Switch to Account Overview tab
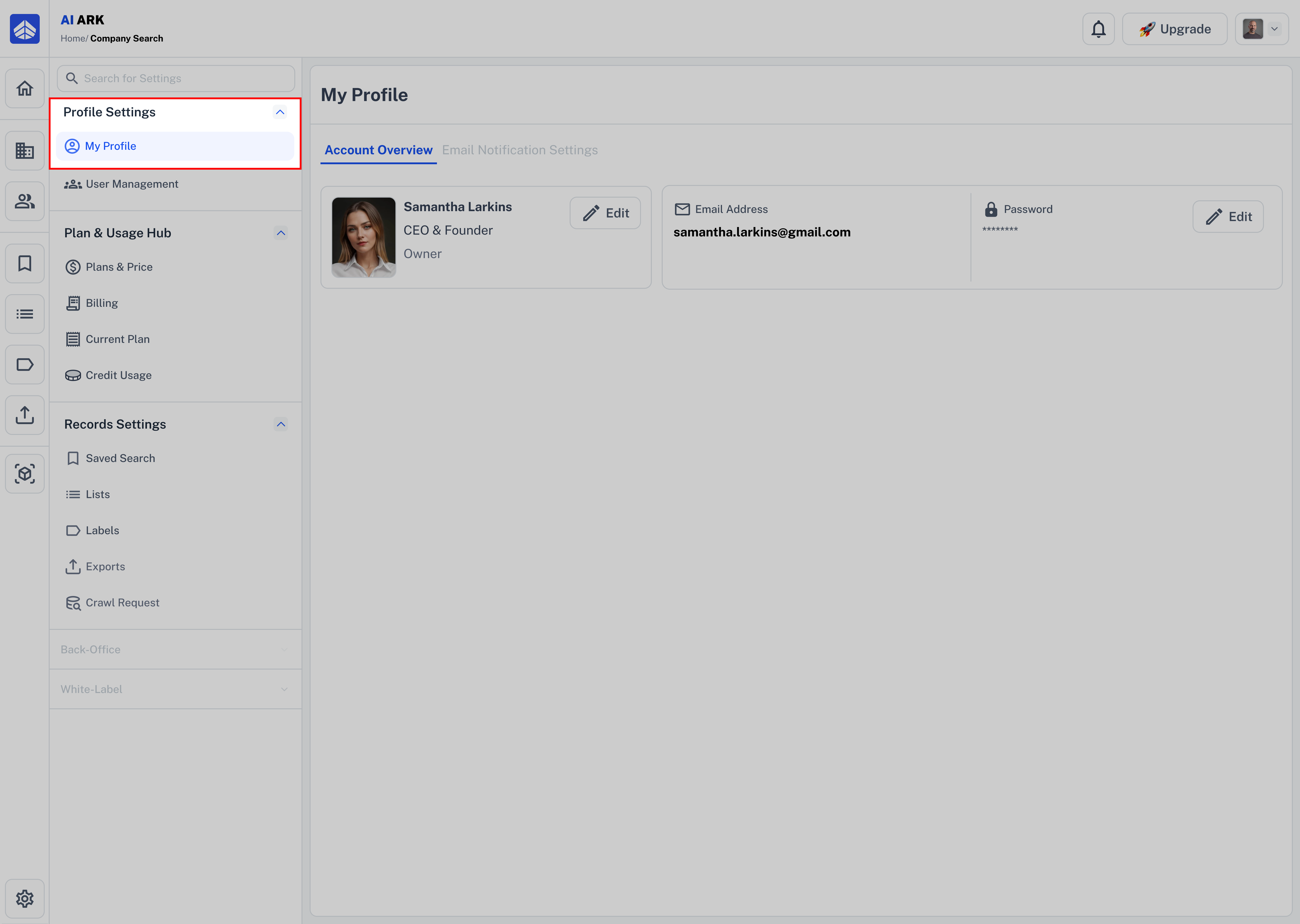 [x=378, y=150]
